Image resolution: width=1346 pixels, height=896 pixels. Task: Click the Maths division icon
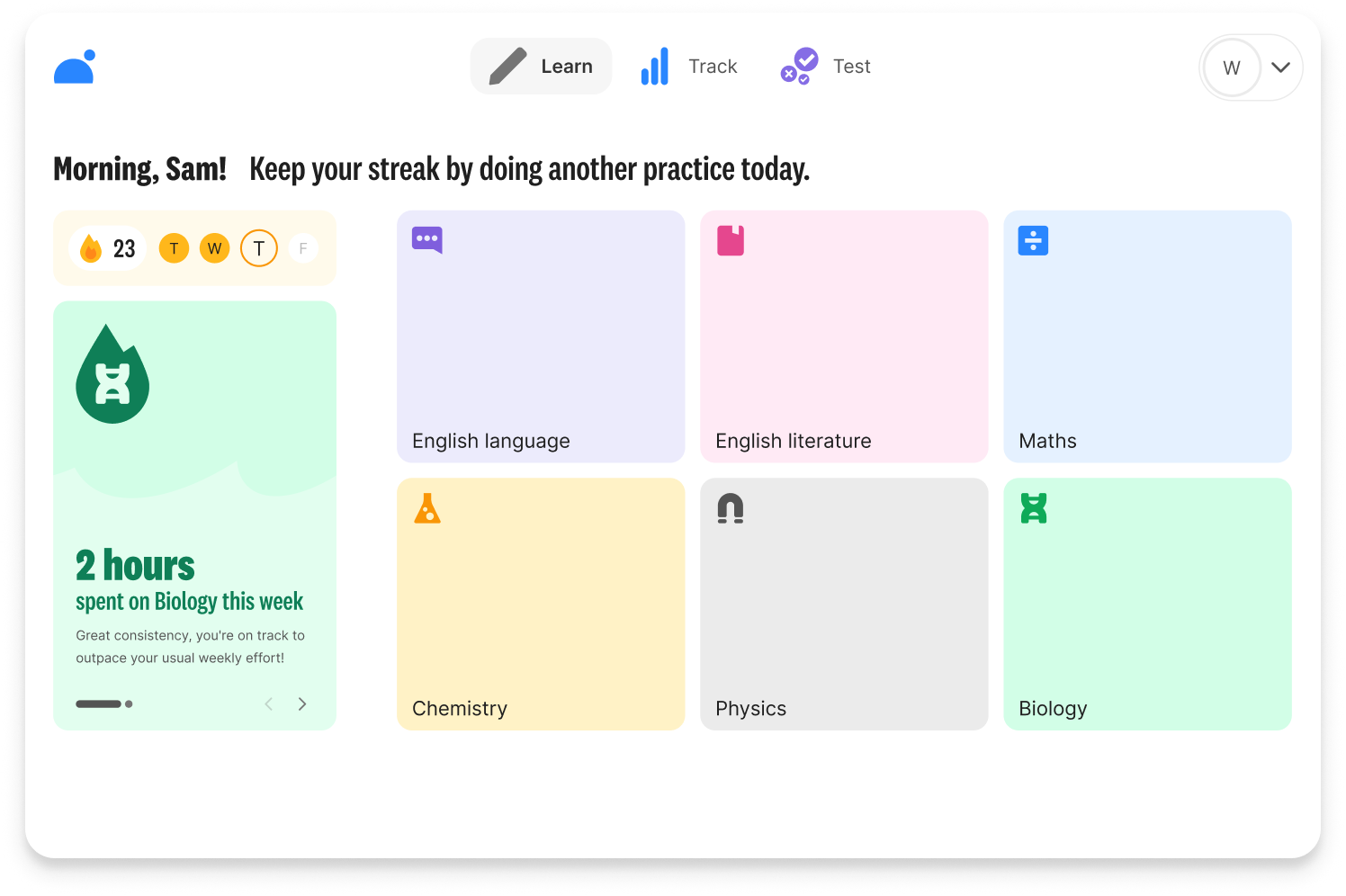click(1033, 239)
